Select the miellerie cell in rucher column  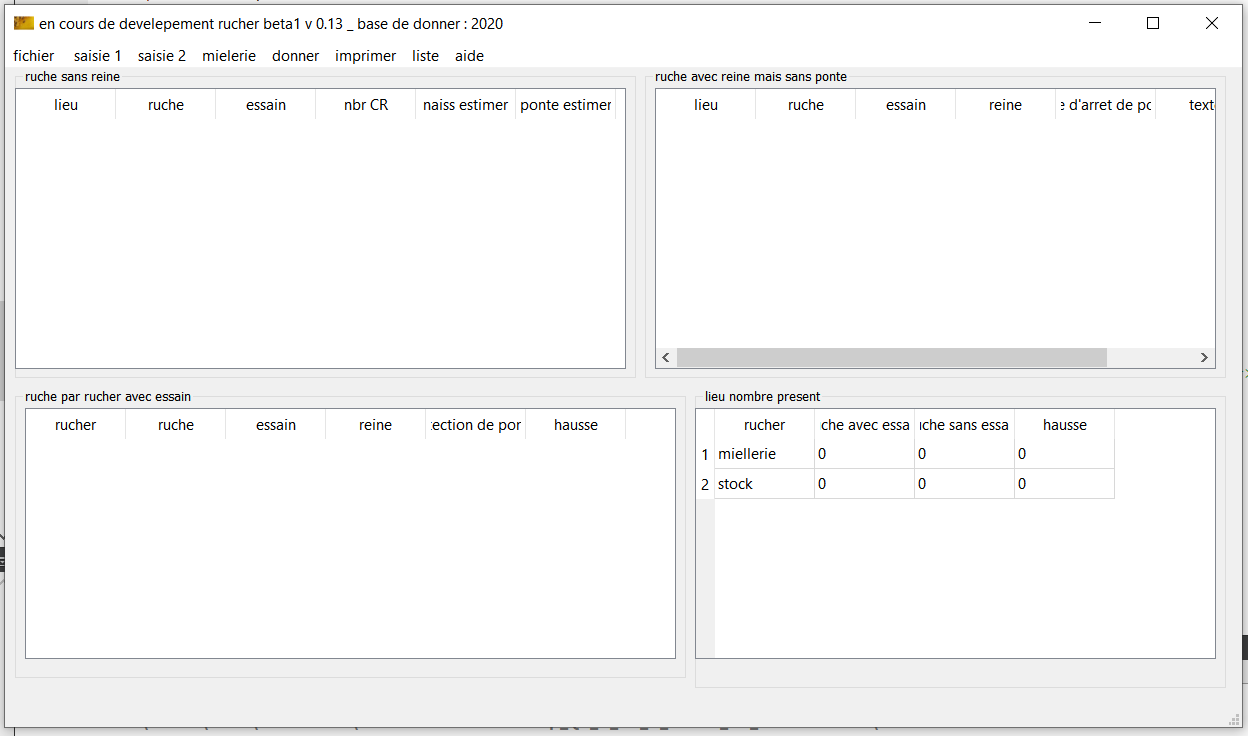[764, 454]
